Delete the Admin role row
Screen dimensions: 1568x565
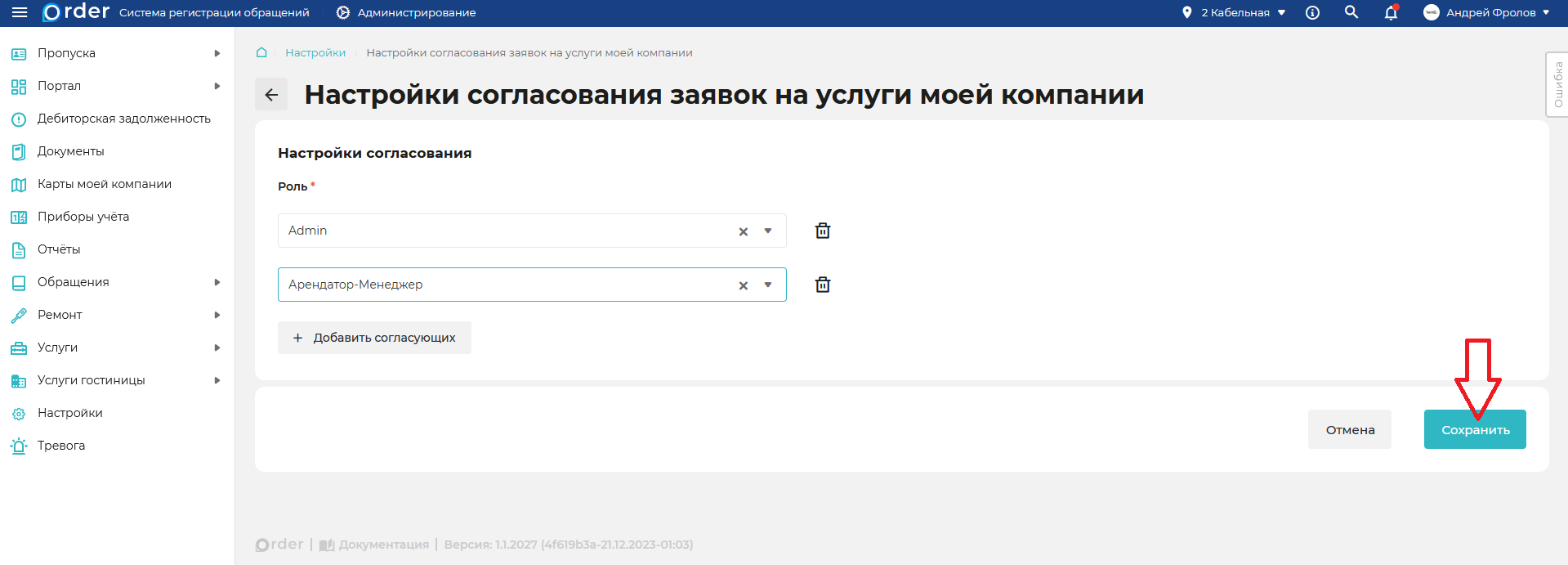[823, 231]
